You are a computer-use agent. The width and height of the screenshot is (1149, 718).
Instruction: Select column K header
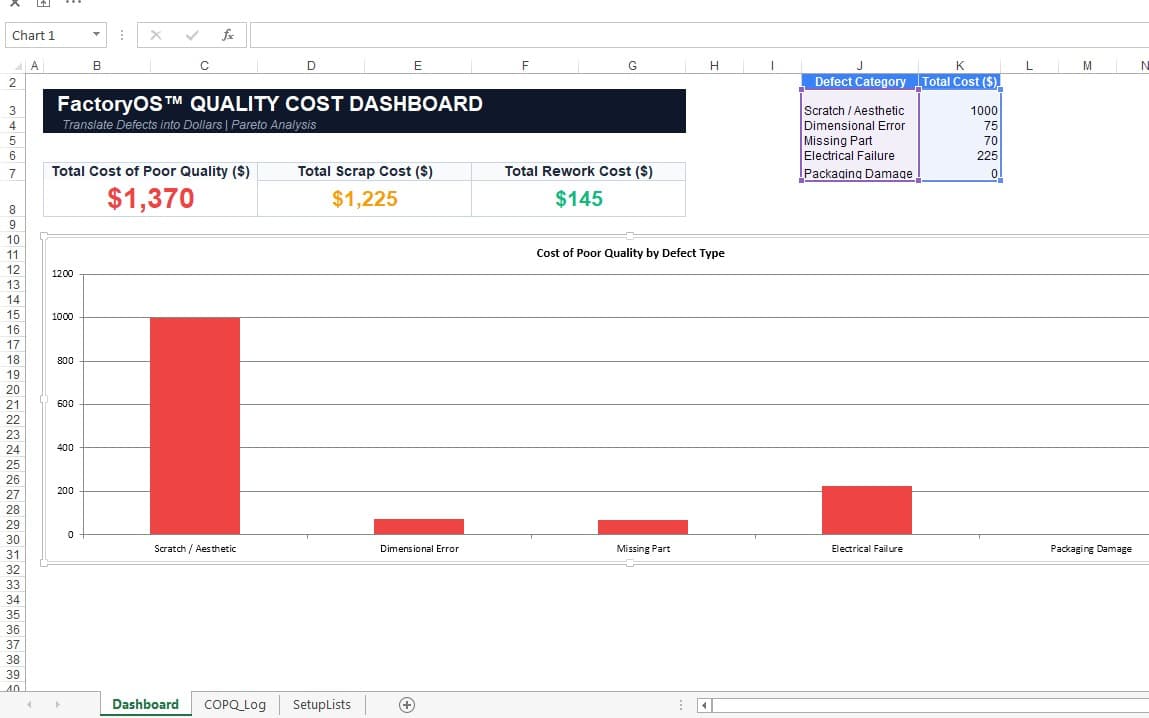click(x=959, y=66)
